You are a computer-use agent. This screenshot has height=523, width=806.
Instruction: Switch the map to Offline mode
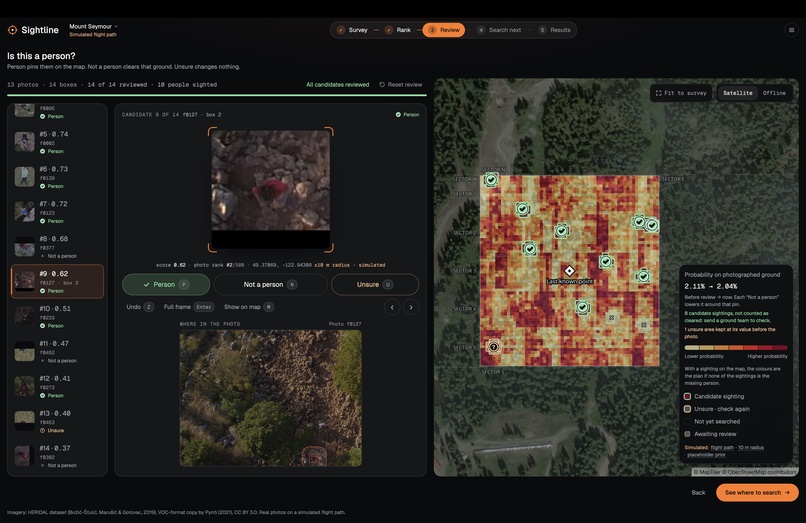[x=774, y=93]
